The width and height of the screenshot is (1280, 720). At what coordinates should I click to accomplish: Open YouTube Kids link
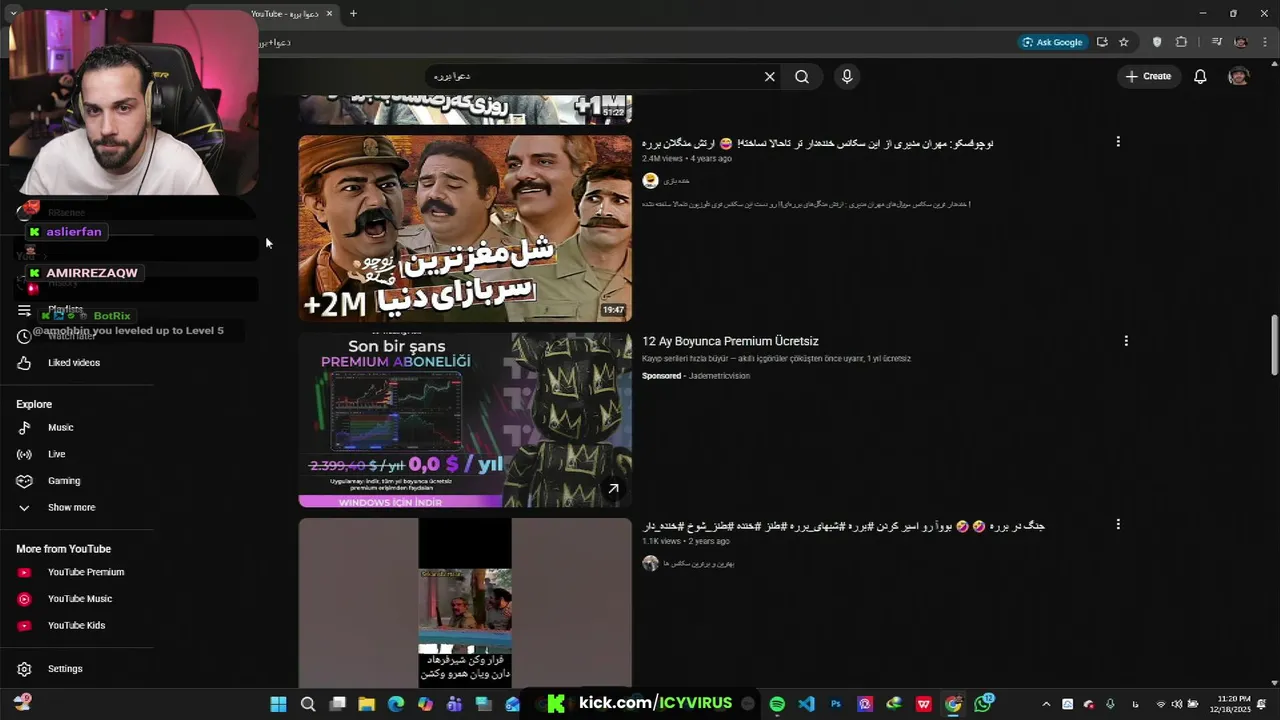76,625
